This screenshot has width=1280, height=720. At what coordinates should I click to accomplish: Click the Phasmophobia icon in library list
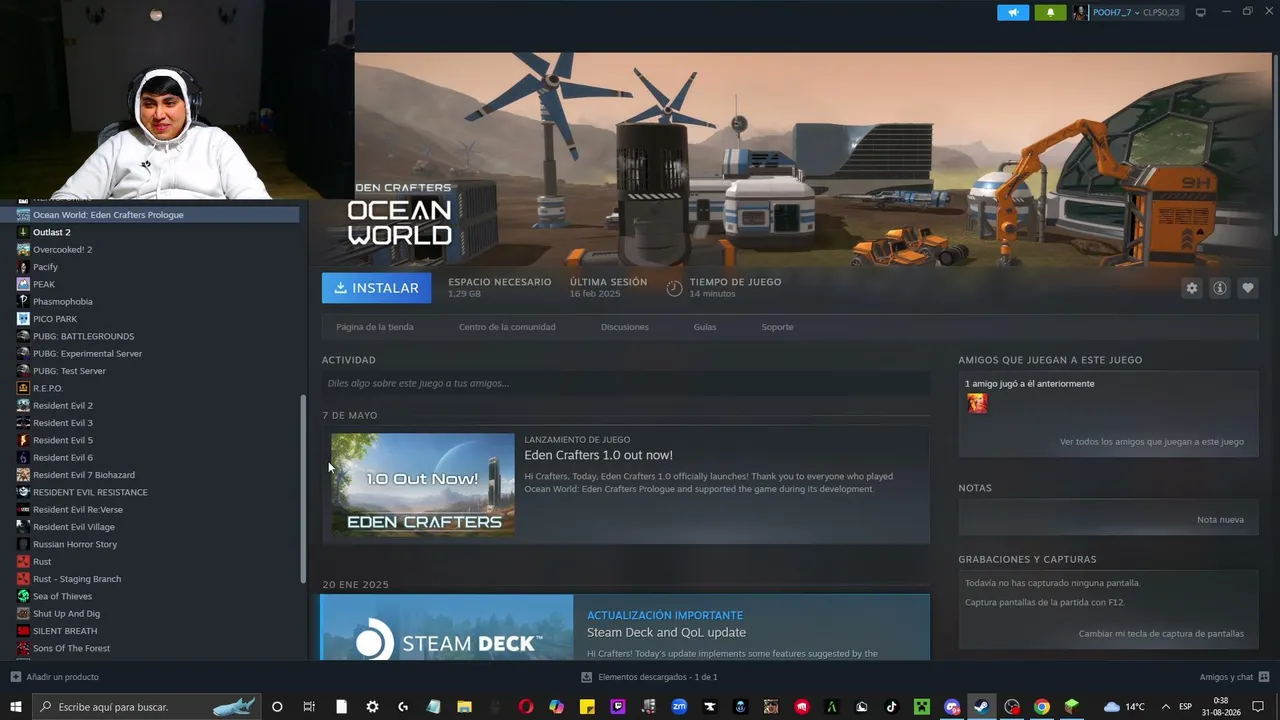pyautogui.click(x=23, y=301)
